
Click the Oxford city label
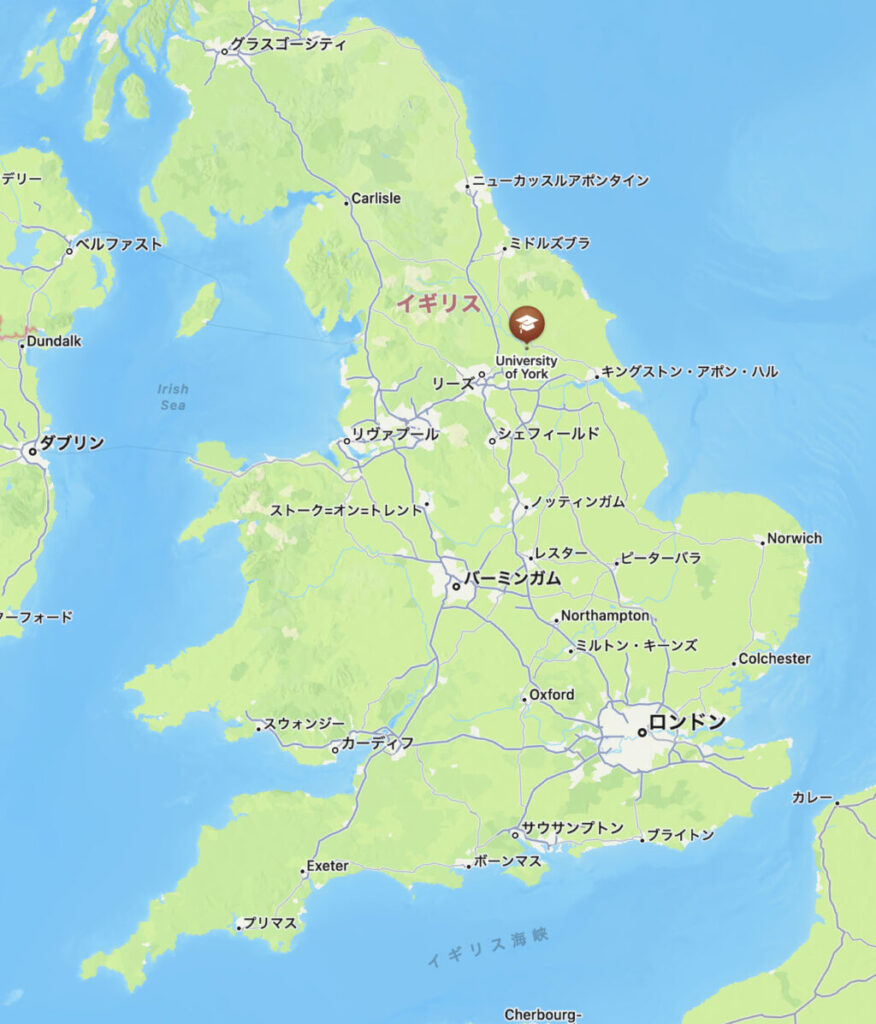551,694
